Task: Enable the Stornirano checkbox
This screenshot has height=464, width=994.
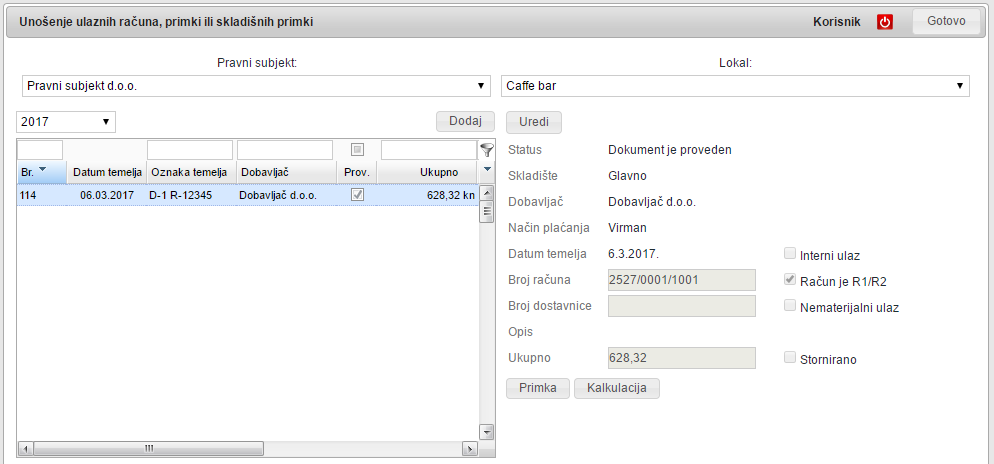Action: pyautogui.click(x=791, y=359)
